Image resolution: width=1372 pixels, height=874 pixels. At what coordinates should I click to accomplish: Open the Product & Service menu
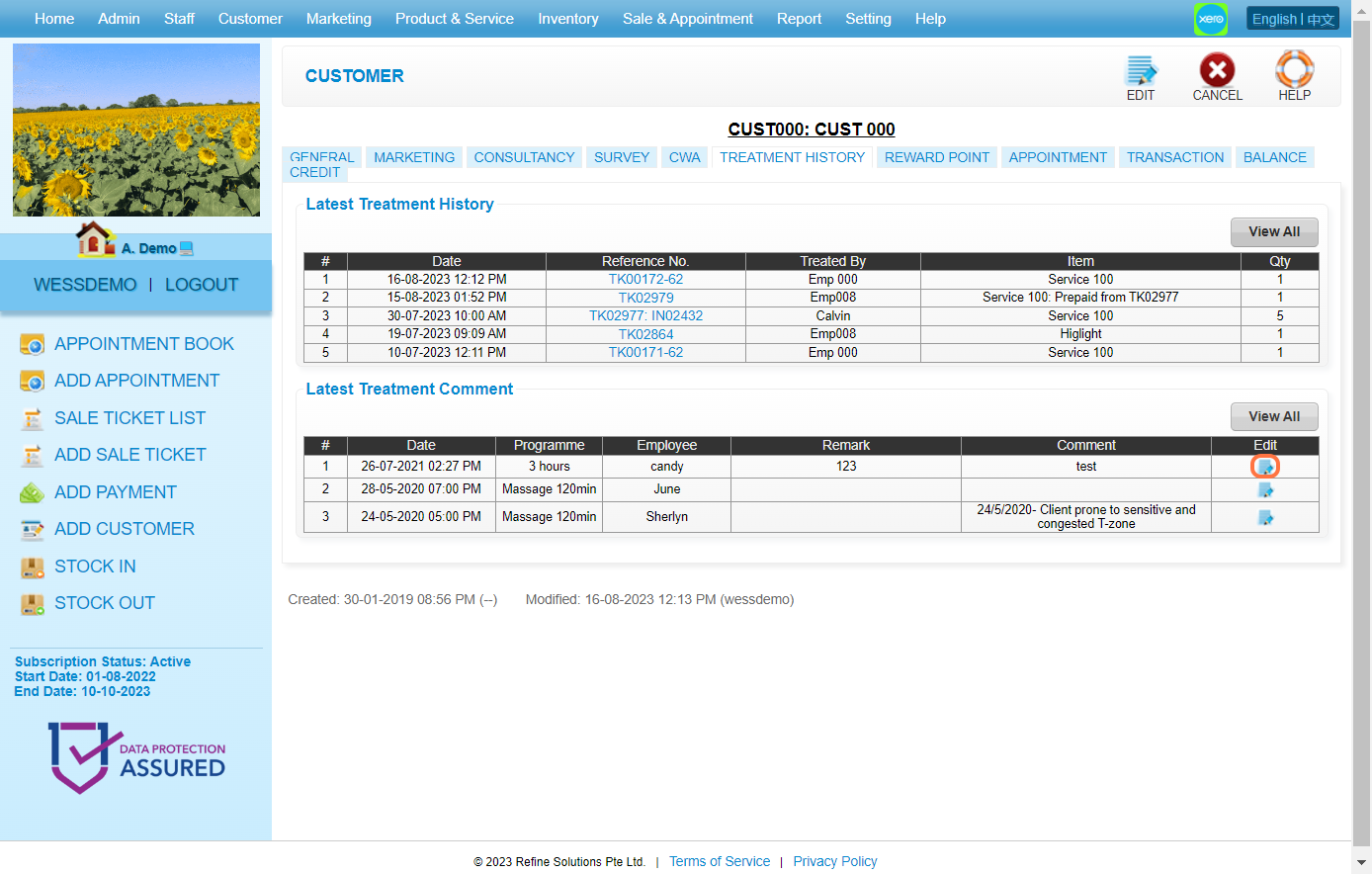(455, 19)
